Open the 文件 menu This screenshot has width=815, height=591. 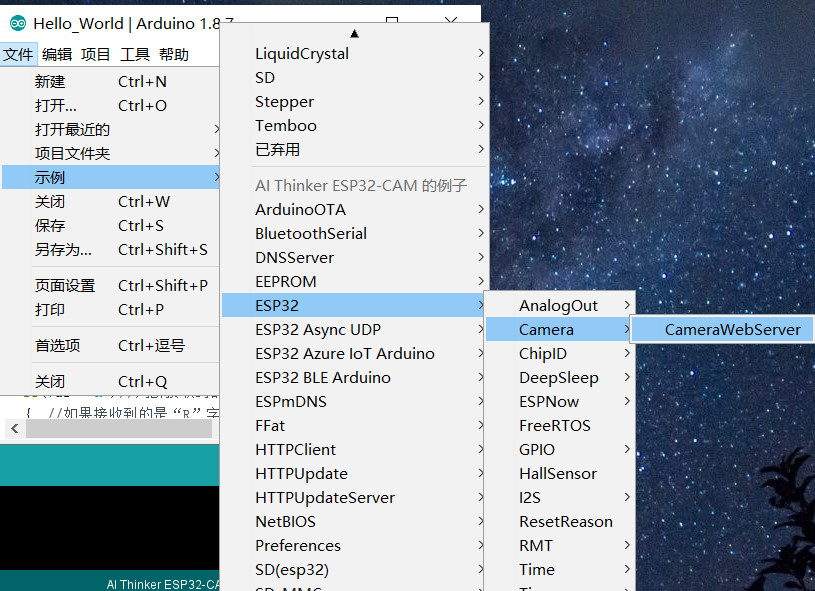18,54
